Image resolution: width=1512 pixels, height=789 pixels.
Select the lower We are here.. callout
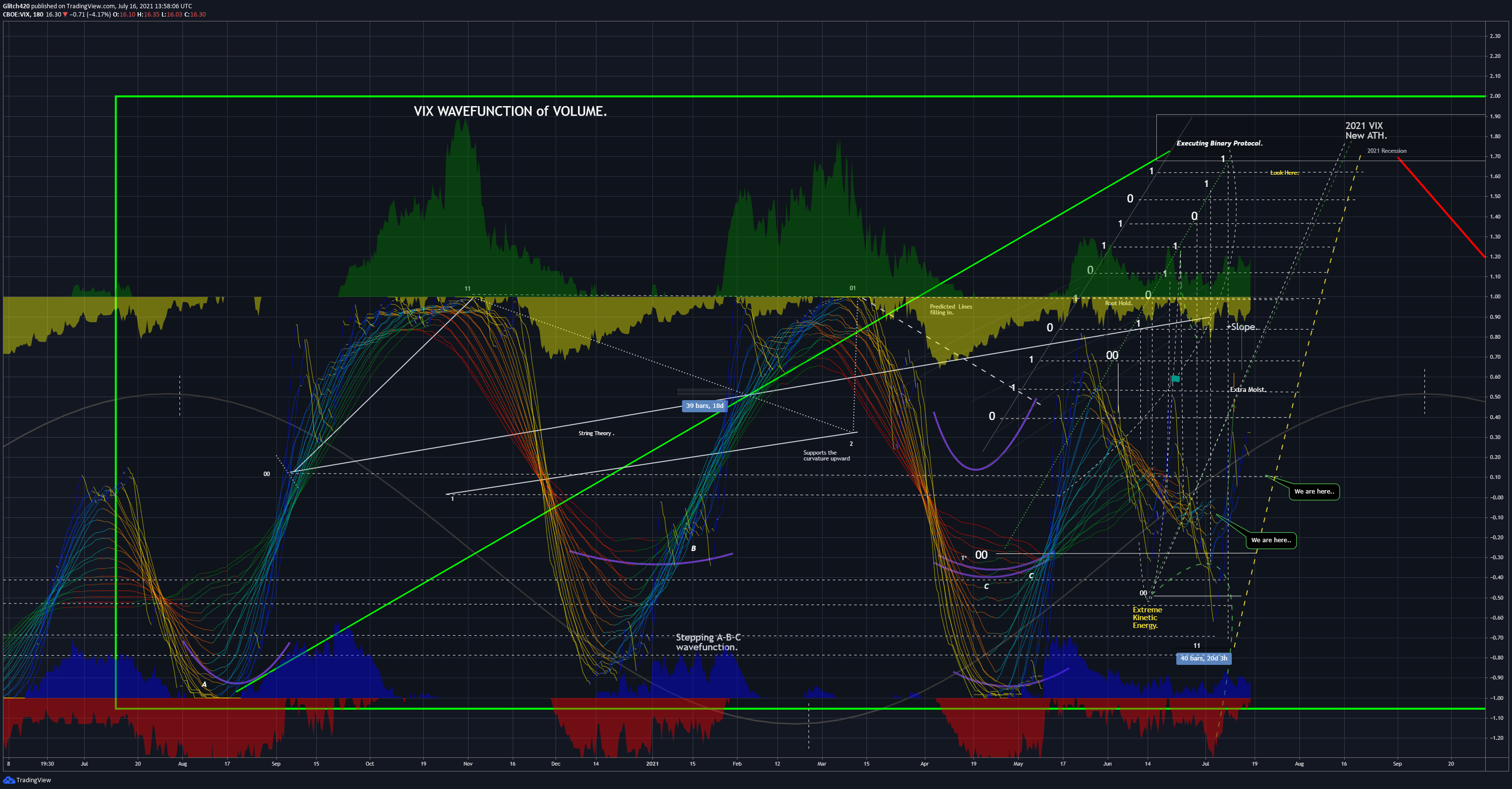tap(1271, 540)
